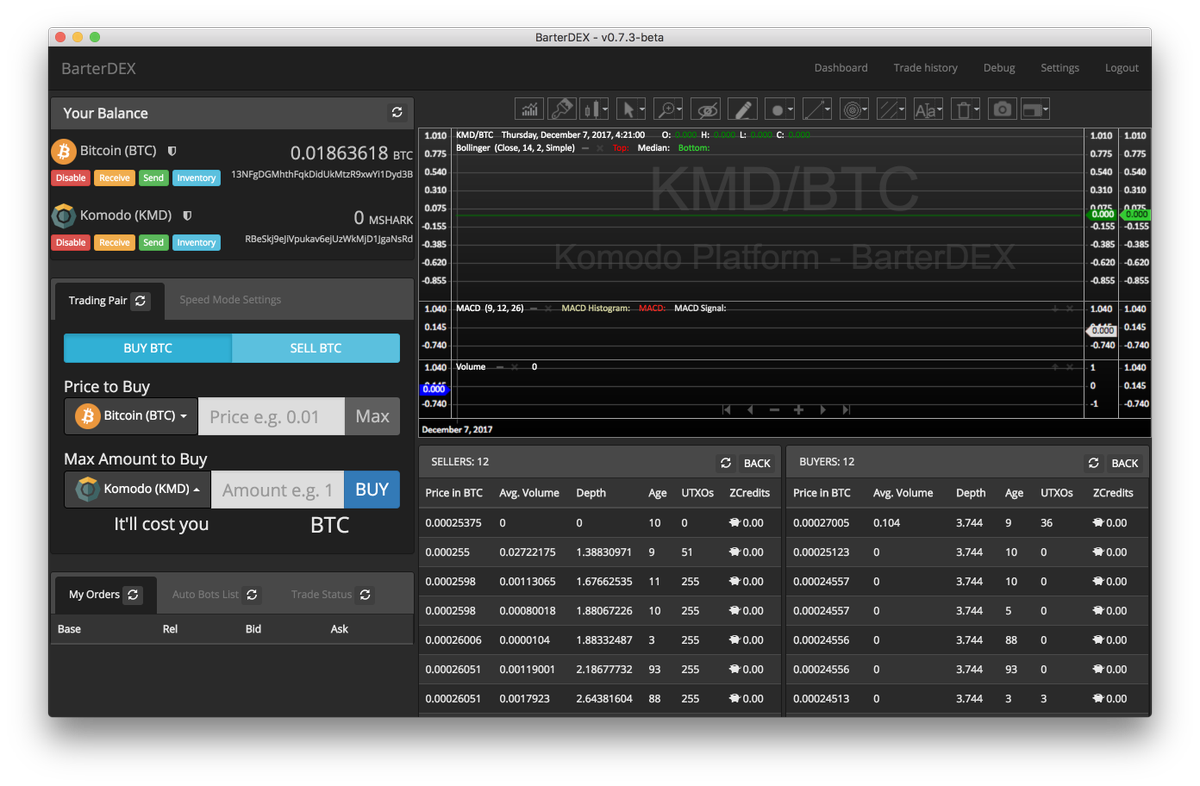Zoom out chart with minus control
1200x786 pixels.
pos(774,410)
